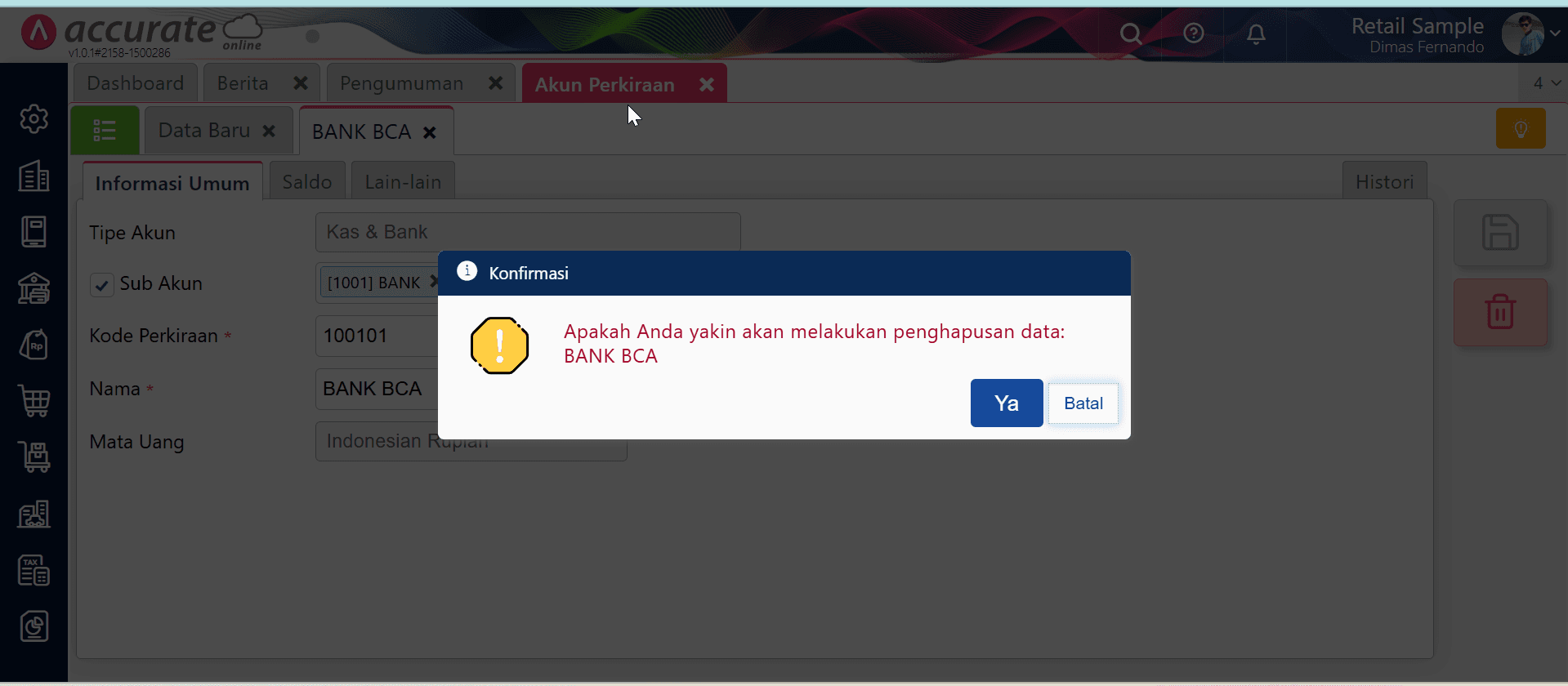Close the Pengumuman tab
Screen dimensions: 1568x686
pos(495,83)
